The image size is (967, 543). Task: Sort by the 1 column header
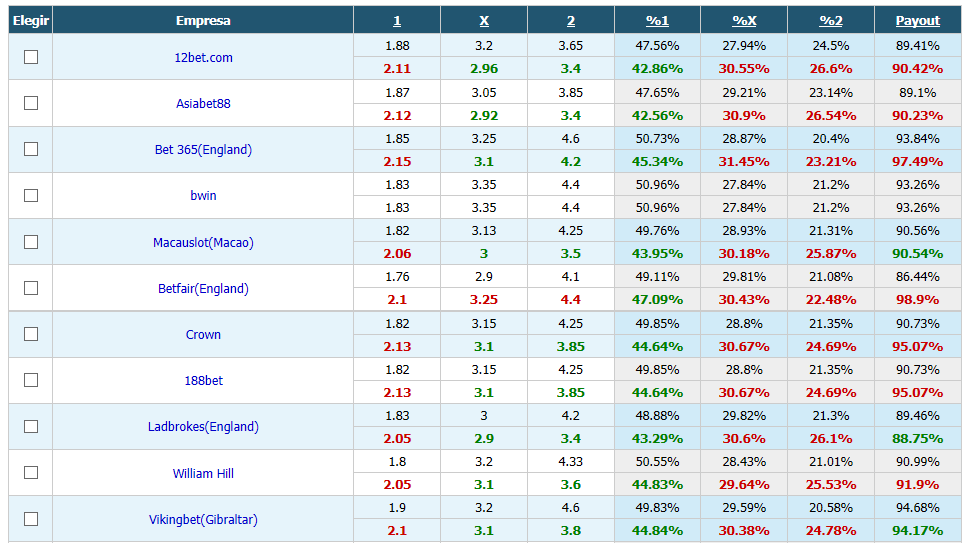coord(397,20)
